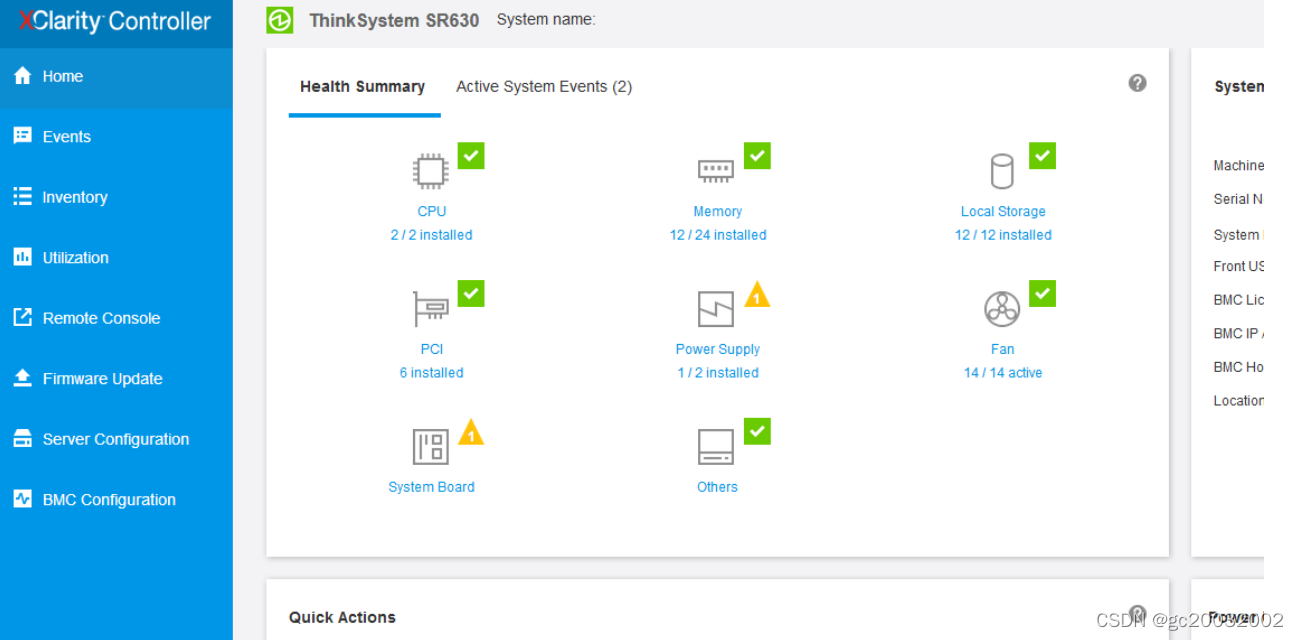1298x640 pixels.
Task: Click the Inventory list icon
Action: click(22, 197)
